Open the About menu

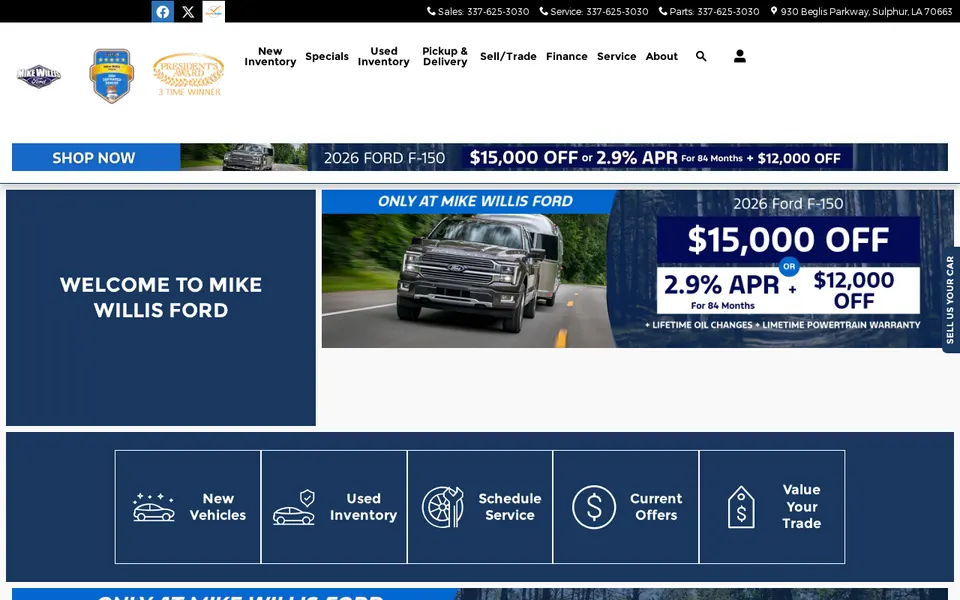[x=662, y=56]
